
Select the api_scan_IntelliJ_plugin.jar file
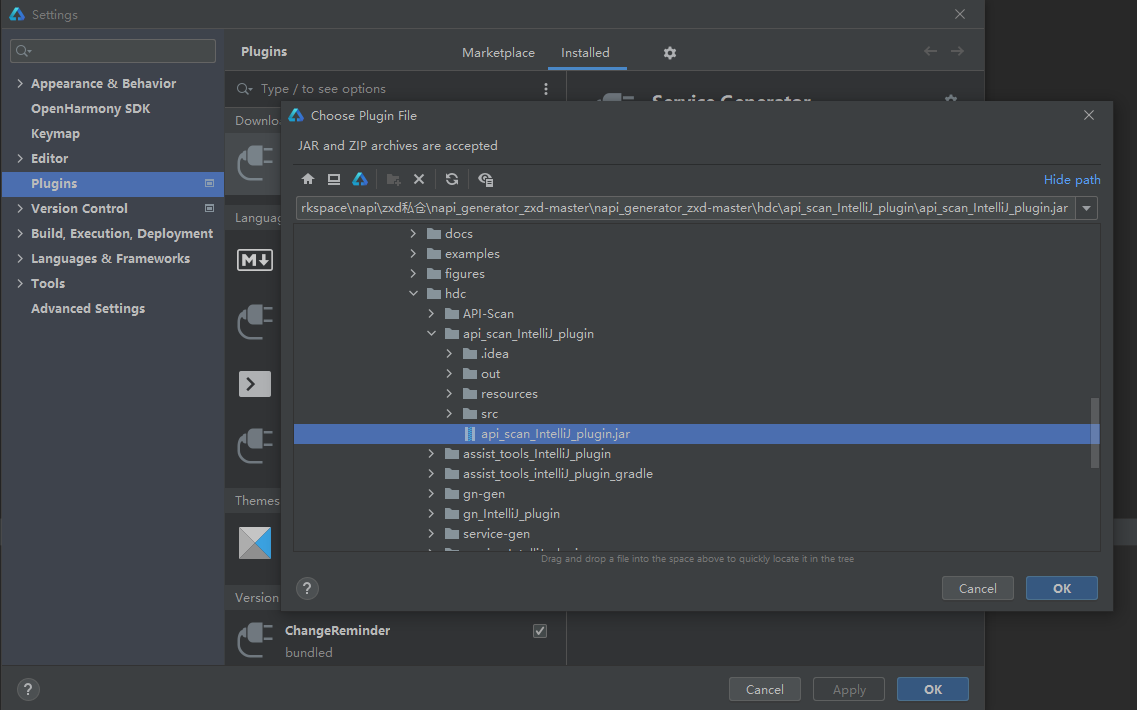[x=696, y=434]
